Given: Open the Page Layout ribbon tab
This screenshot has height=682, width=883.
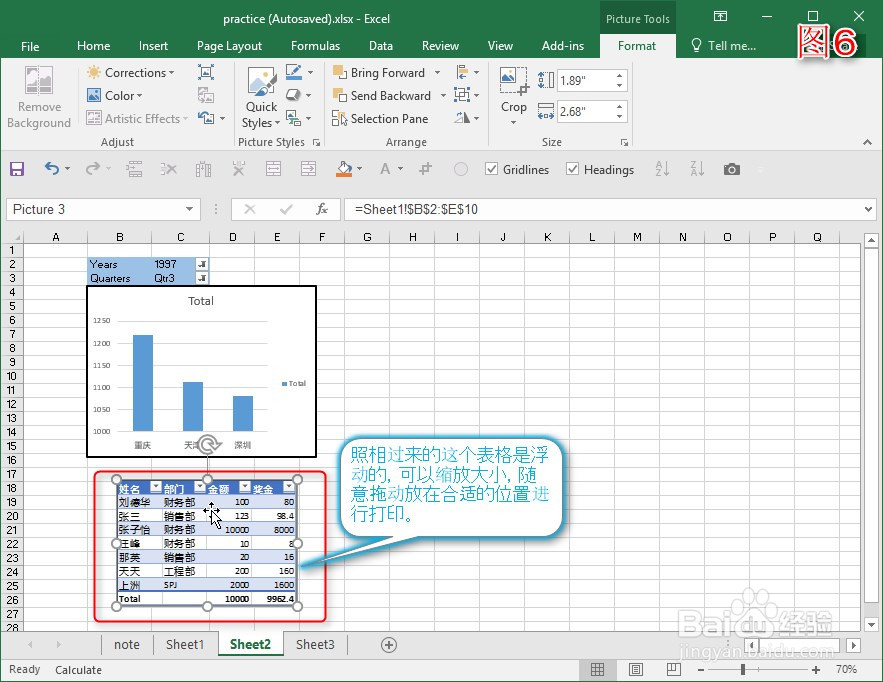Looking at the screenshot, I should click(229, 45).
